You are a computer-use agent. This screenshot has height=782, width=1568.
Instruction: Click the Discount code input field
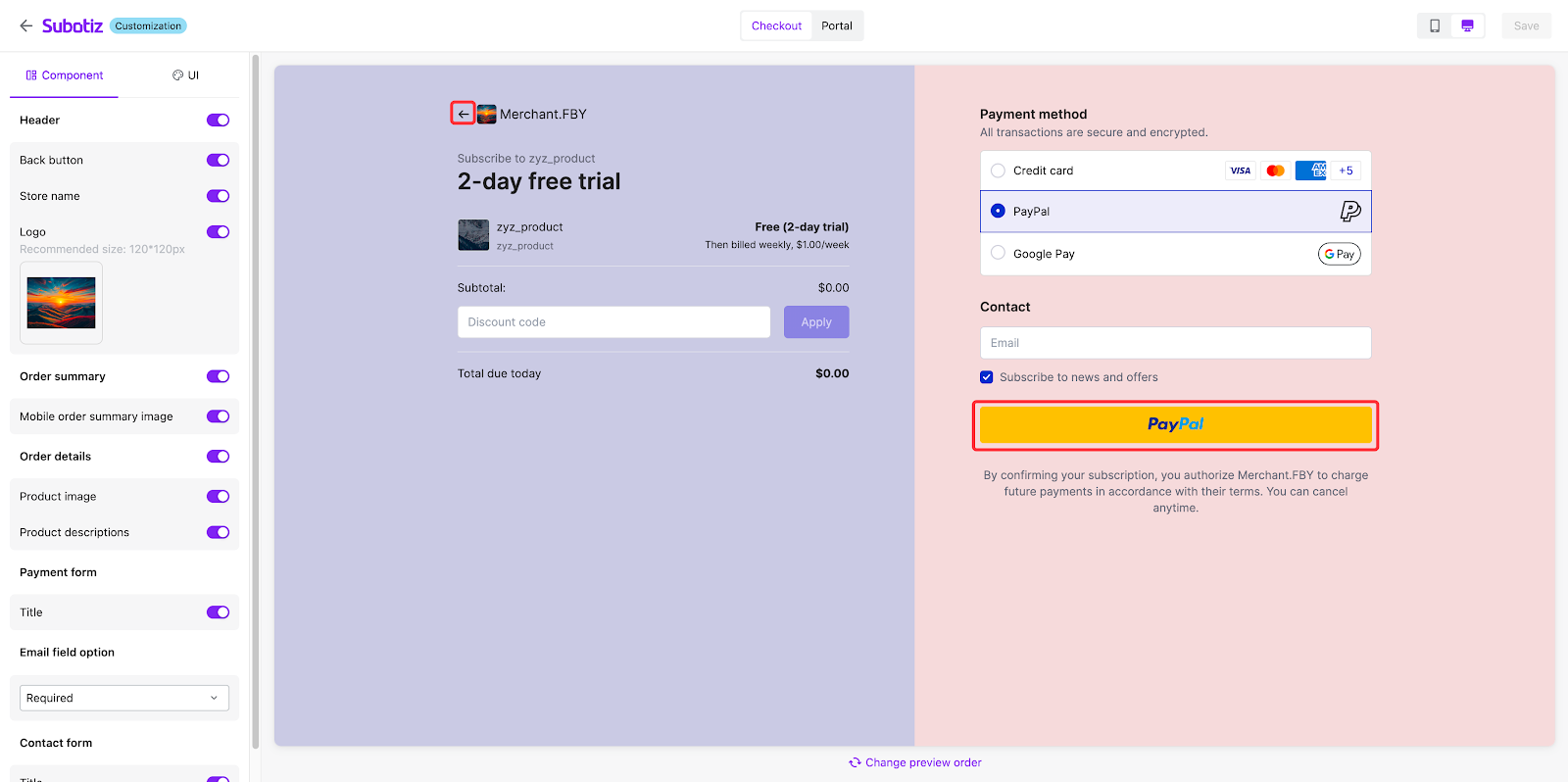[x=613, y=322]
